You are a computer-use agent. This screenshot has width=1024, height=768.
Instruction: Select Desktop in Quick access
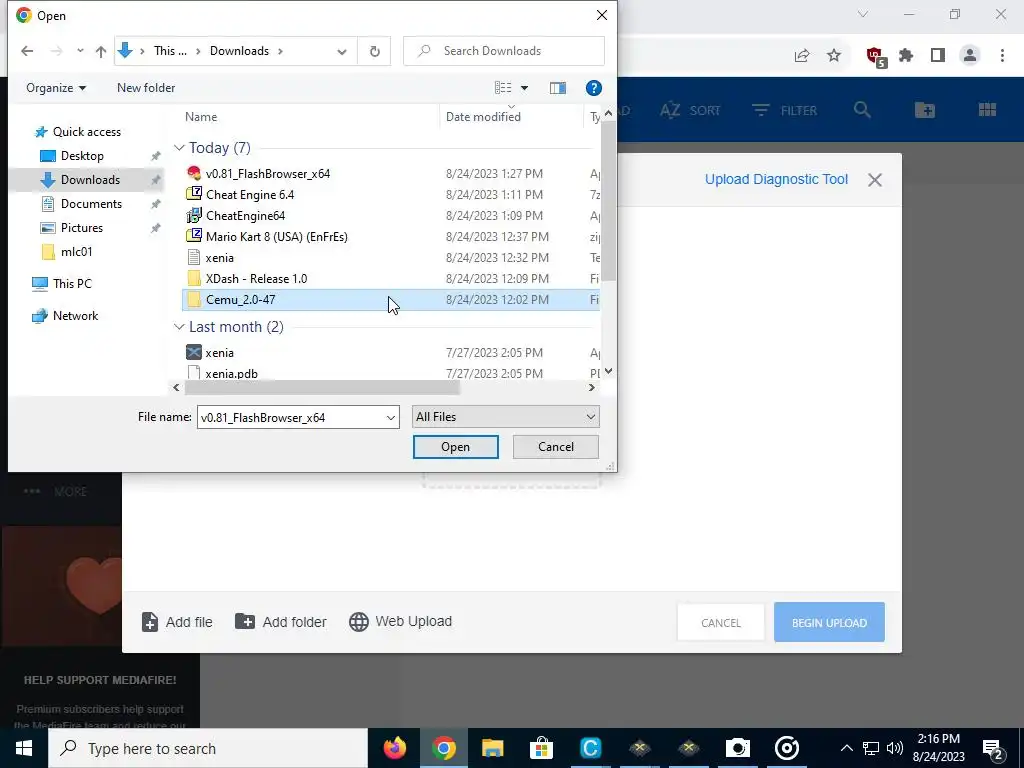[82, 155]
